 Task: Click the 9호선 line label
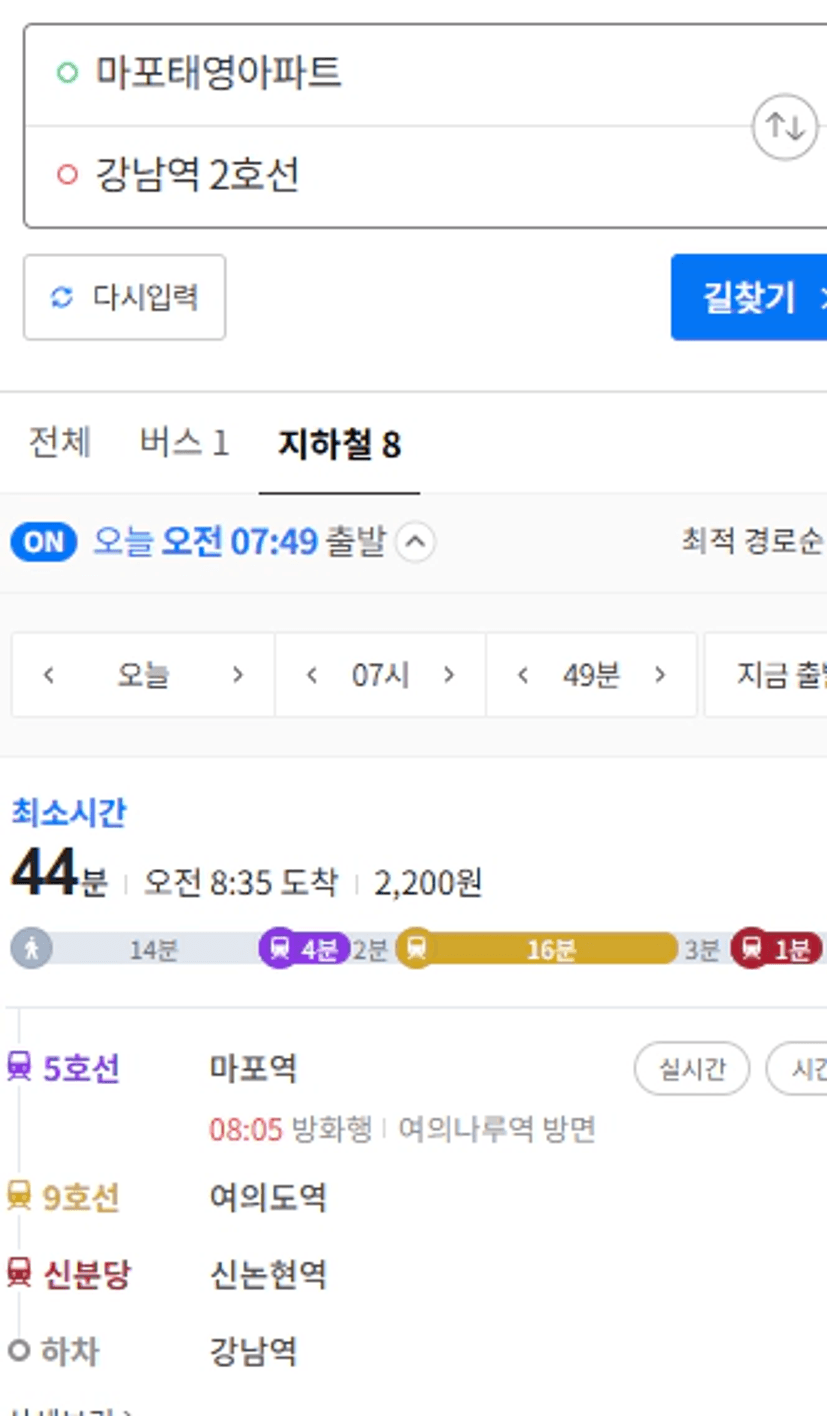tap(81, 1196)
